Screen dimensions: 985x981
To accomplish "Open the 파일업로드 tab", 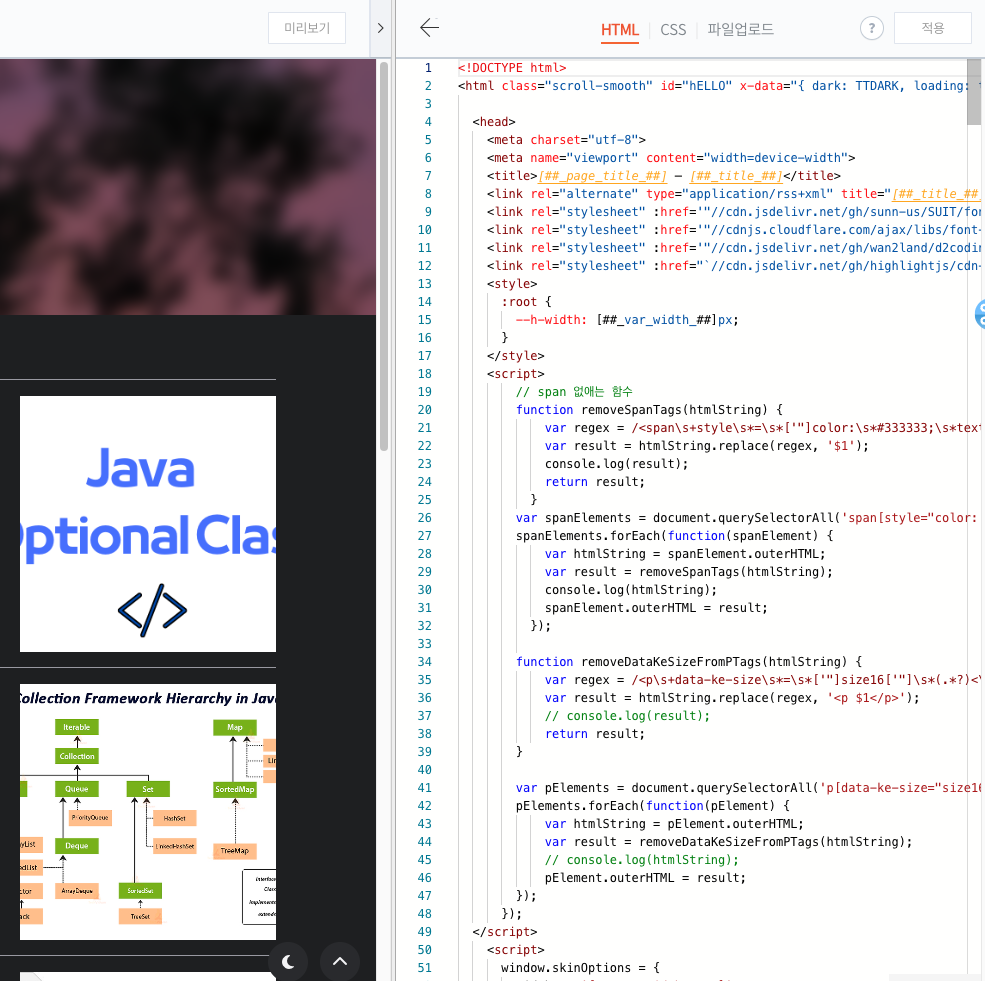I will coord(740,30).
